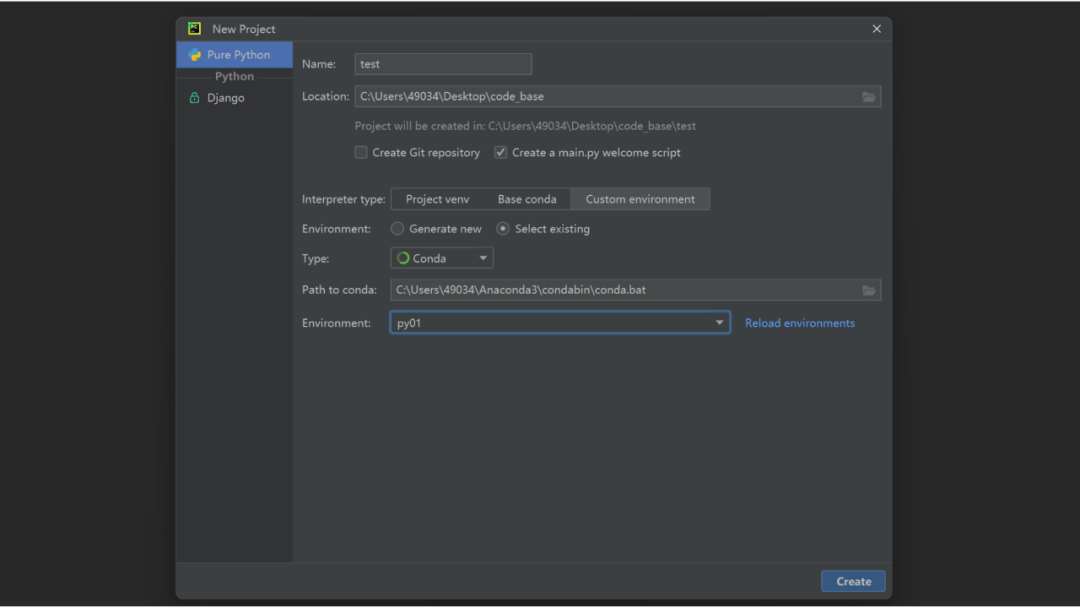Click the Reload environments link
The height and width of the screenshot is (608, 1080).
pos(799,322)
